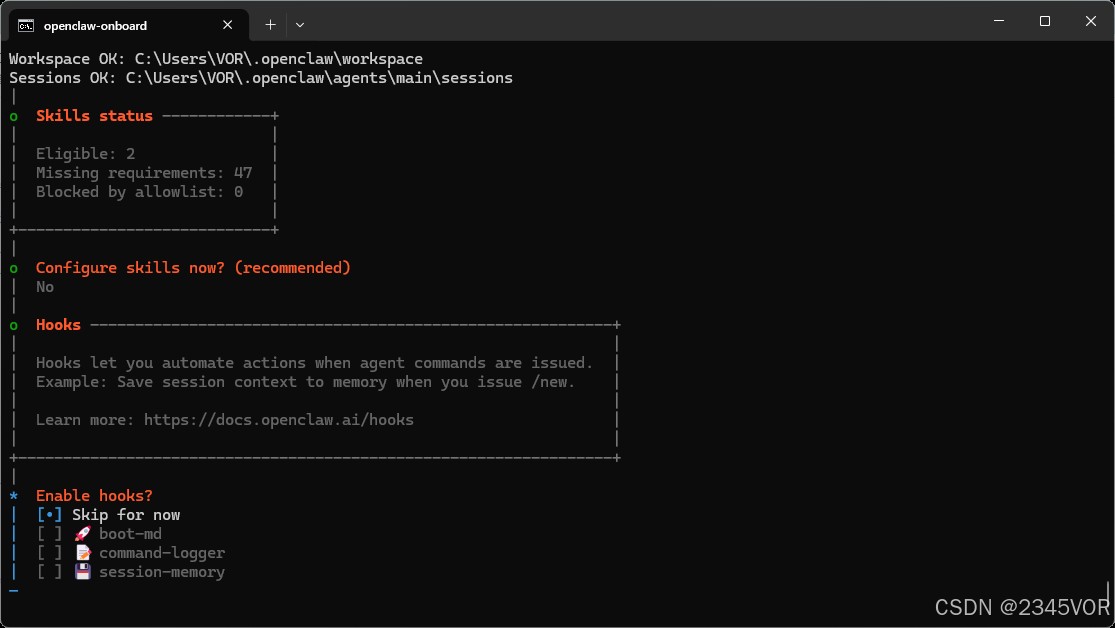Open the docs.openclaw.ai/hooks link
This screenshot has width=1115, height=628.
coord(279,420)
